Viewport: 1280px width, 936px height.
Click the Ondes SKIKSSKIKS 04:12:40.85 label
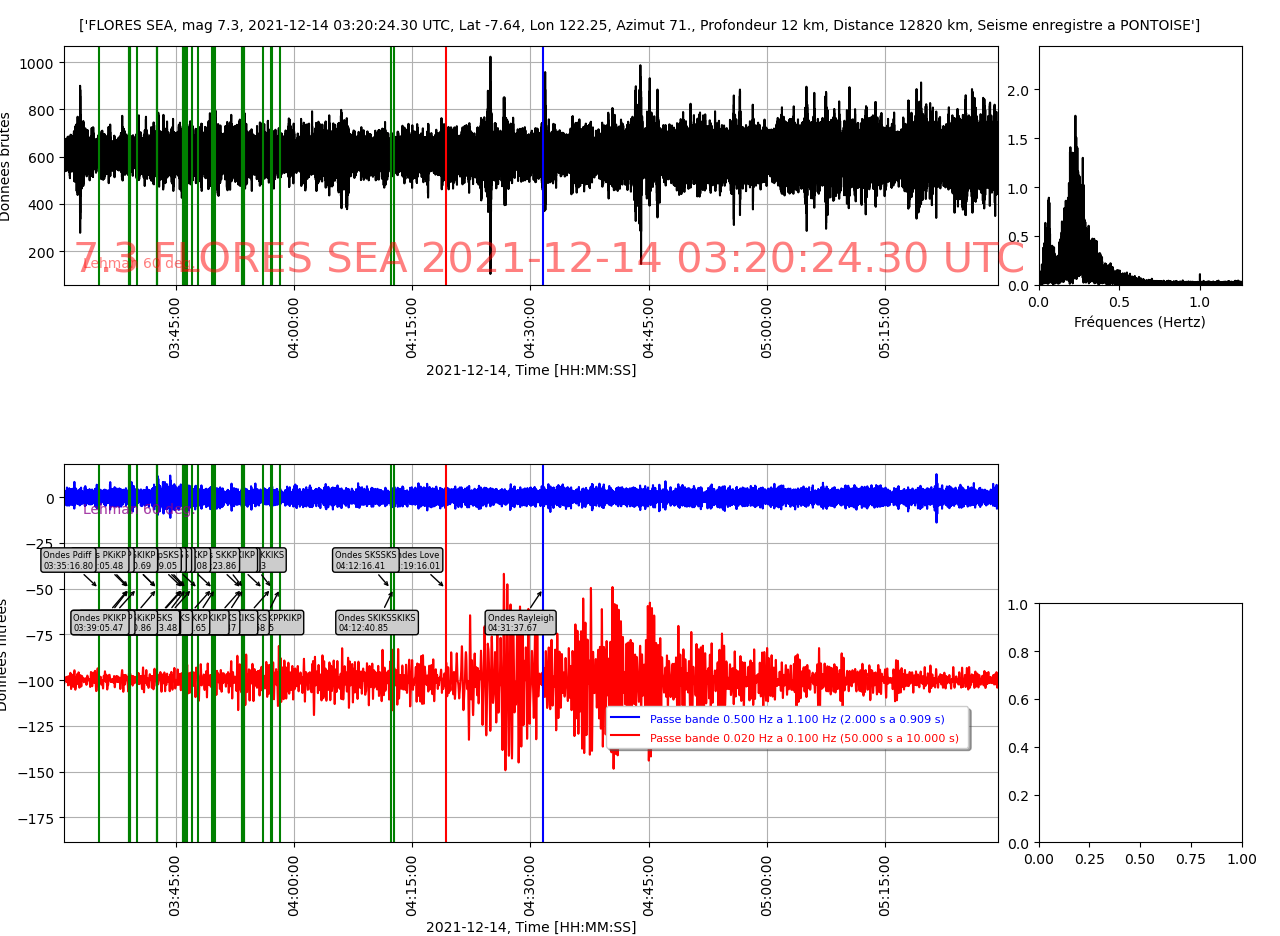[376, 623]
